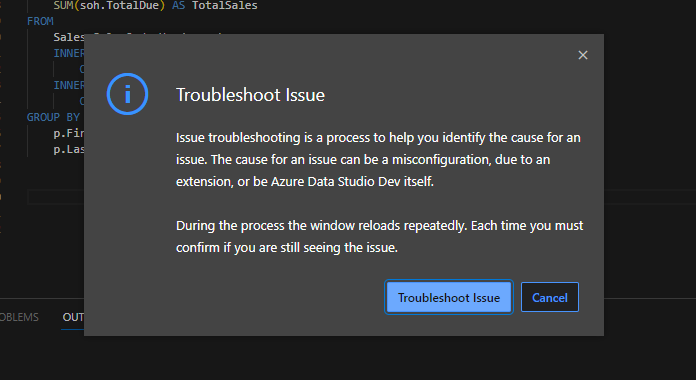Close the dialog with the X icon
This screenshot has width=696, height=380.
click(x=583, y=55)
